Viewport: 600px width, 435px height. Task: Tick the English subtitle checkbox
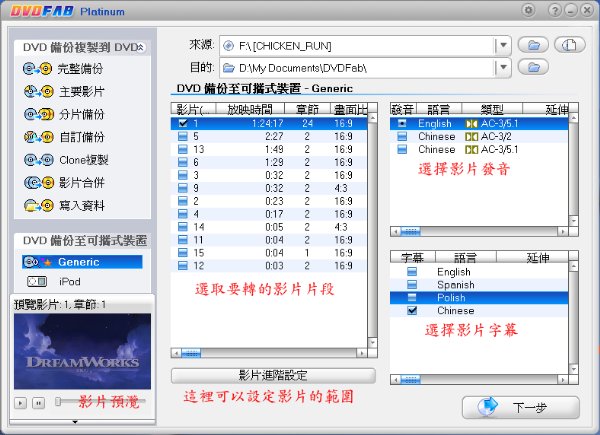(x=412, y=272)
